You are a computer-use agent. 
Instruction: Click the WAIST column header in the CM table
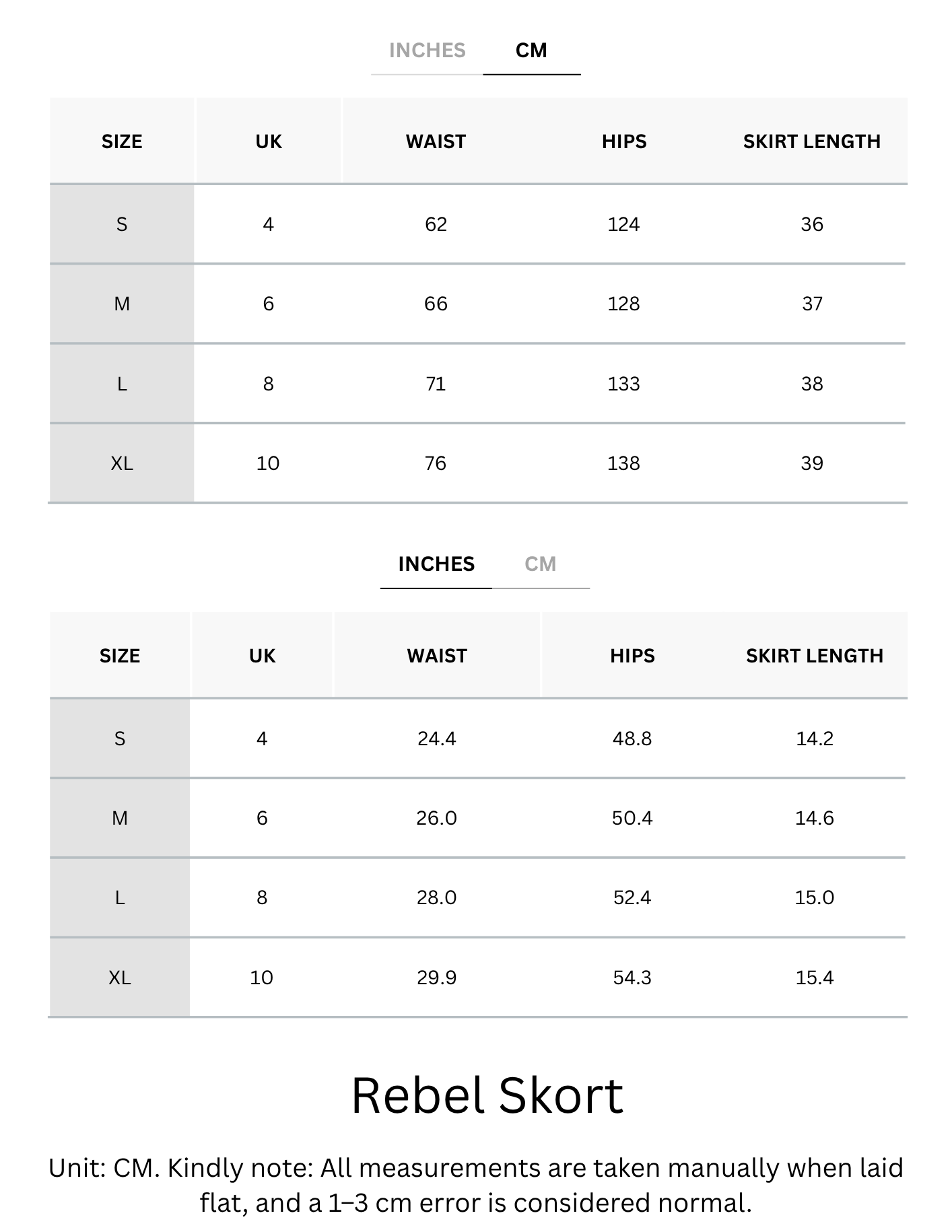[436, 142]
